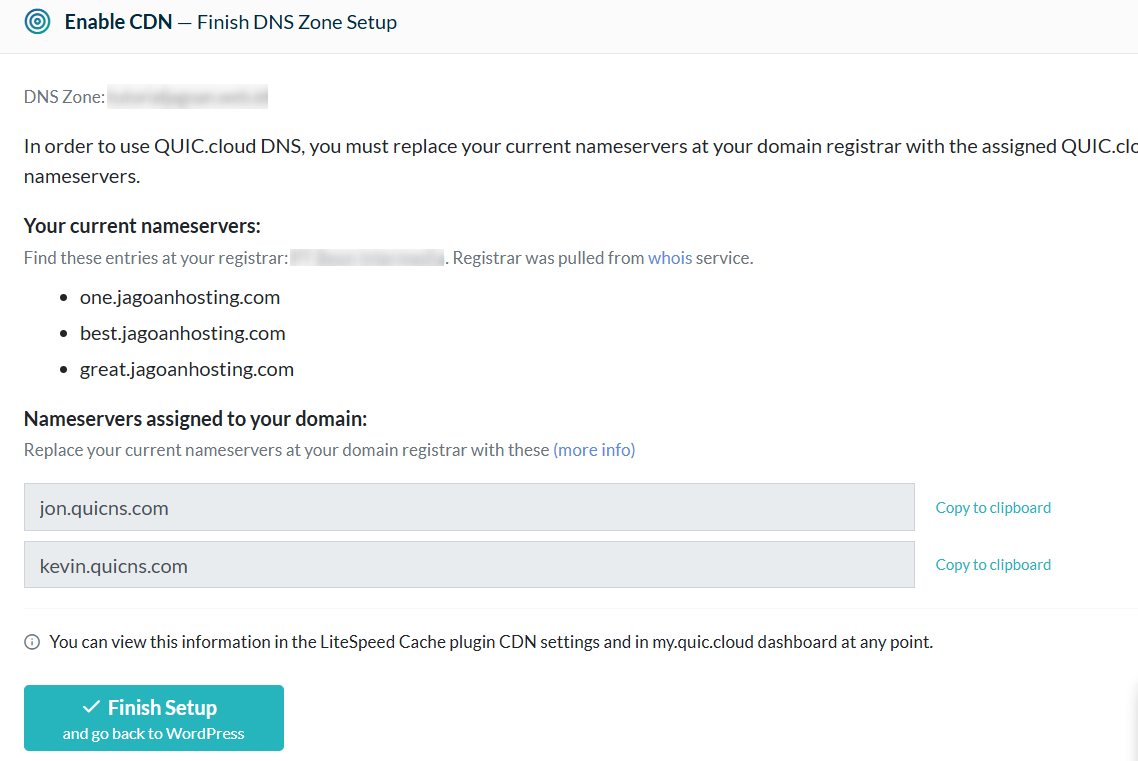Screen dimensions: 1138x761
Task: Click the 'Enable CDN' header title
Action: [x=118, y=22]
